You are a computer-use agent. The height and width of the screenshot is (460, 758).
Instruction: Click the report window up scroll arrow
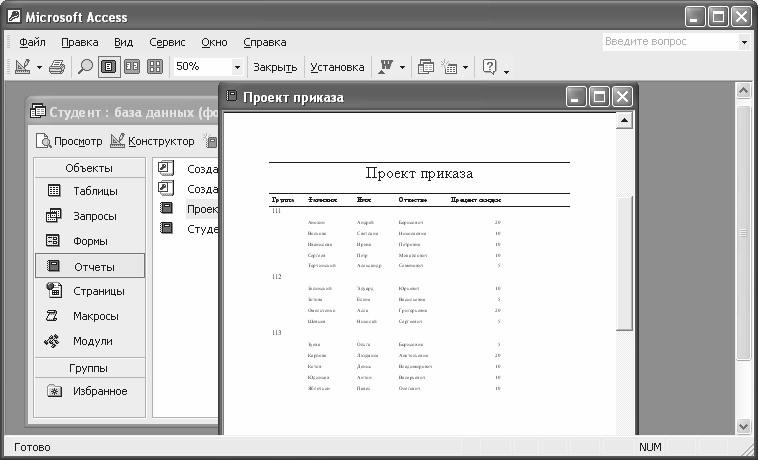pos(624,120)
